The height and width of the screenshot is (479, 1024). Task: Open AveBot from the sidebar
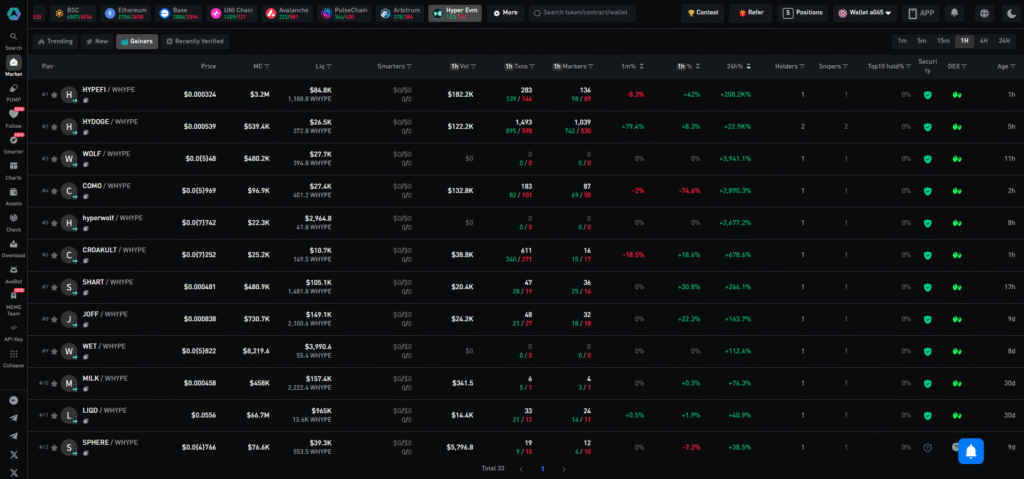14,273
